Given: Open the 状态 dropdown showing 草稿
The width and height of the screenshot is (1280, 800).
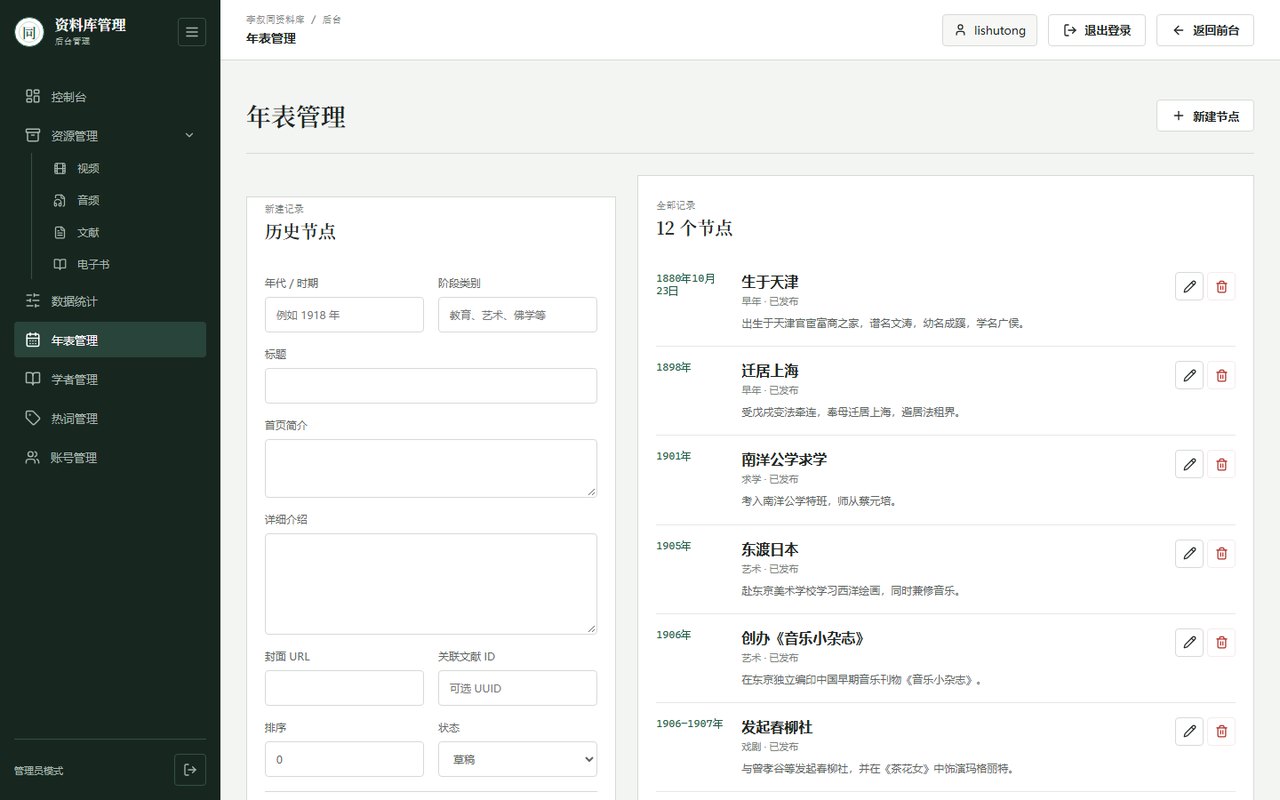Looking at the screenshot, I should tap(517, 759).
